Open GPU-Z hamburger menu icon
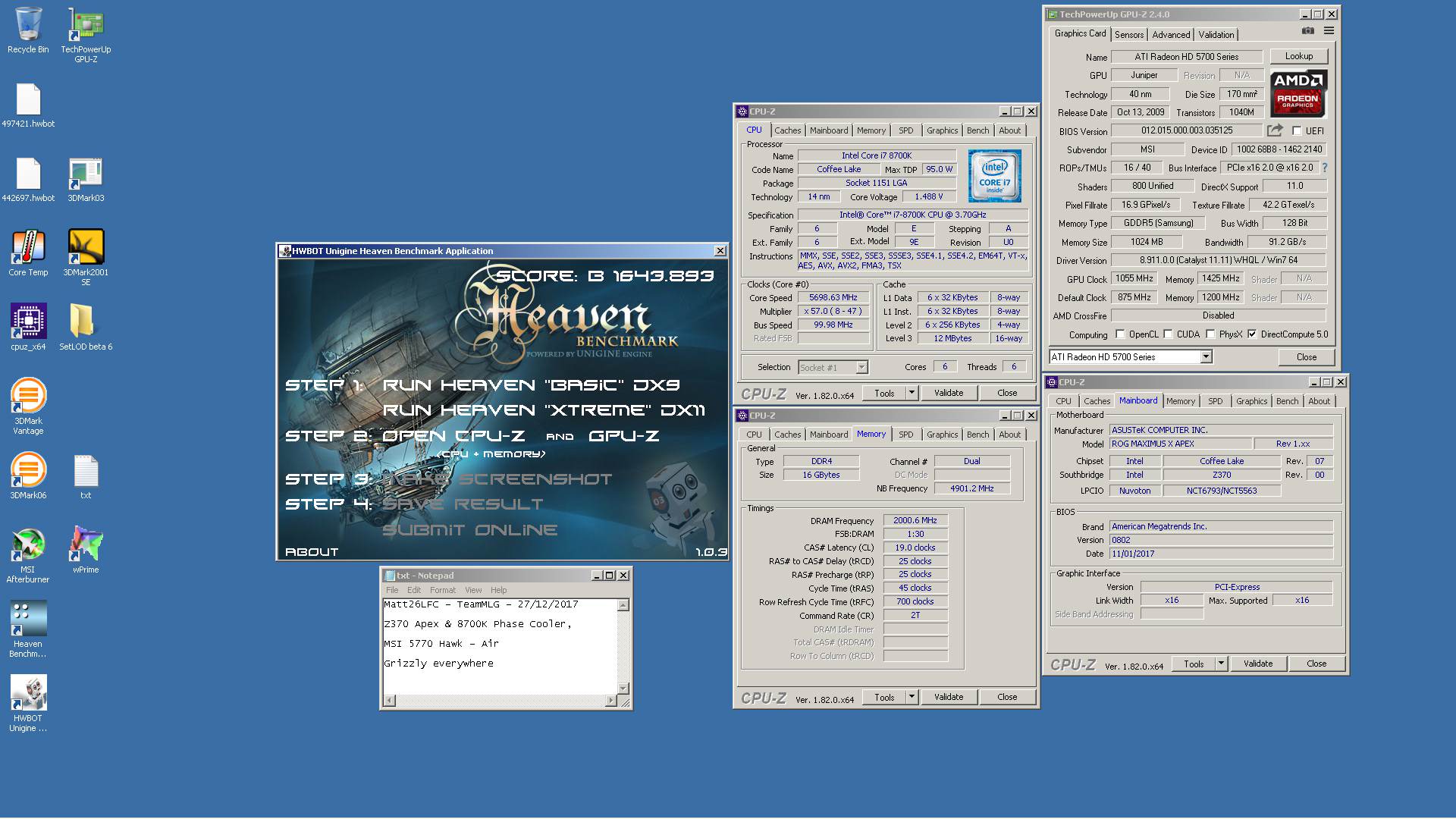The width and height of the screenshot is (1456, 819). coord(1329,31)
